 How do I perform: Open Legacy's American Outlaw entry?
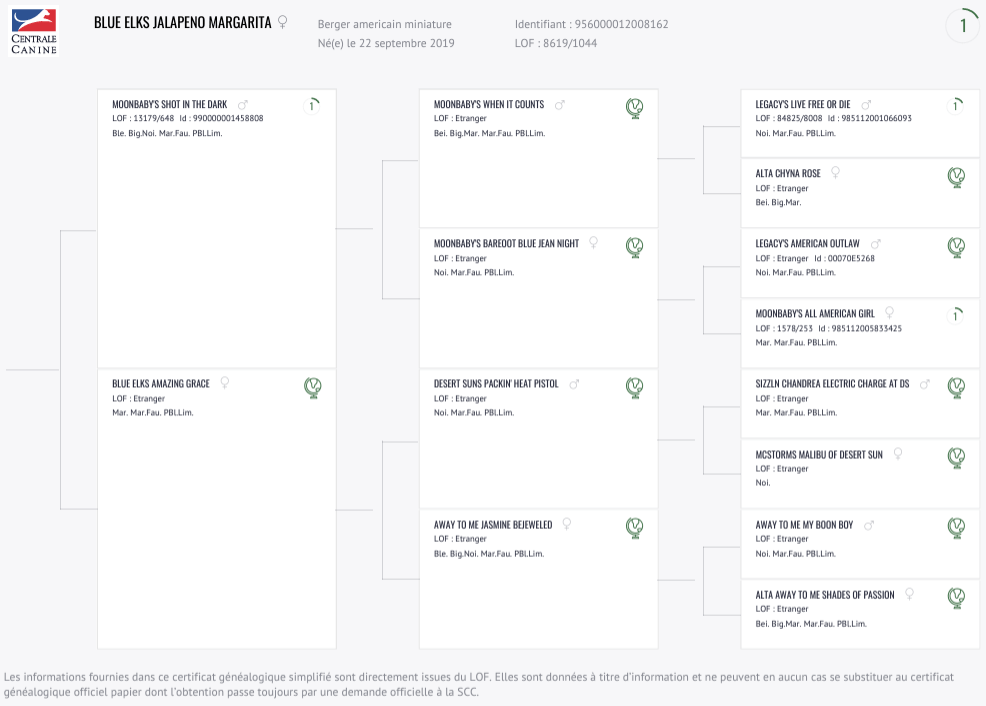pos(807,243)
